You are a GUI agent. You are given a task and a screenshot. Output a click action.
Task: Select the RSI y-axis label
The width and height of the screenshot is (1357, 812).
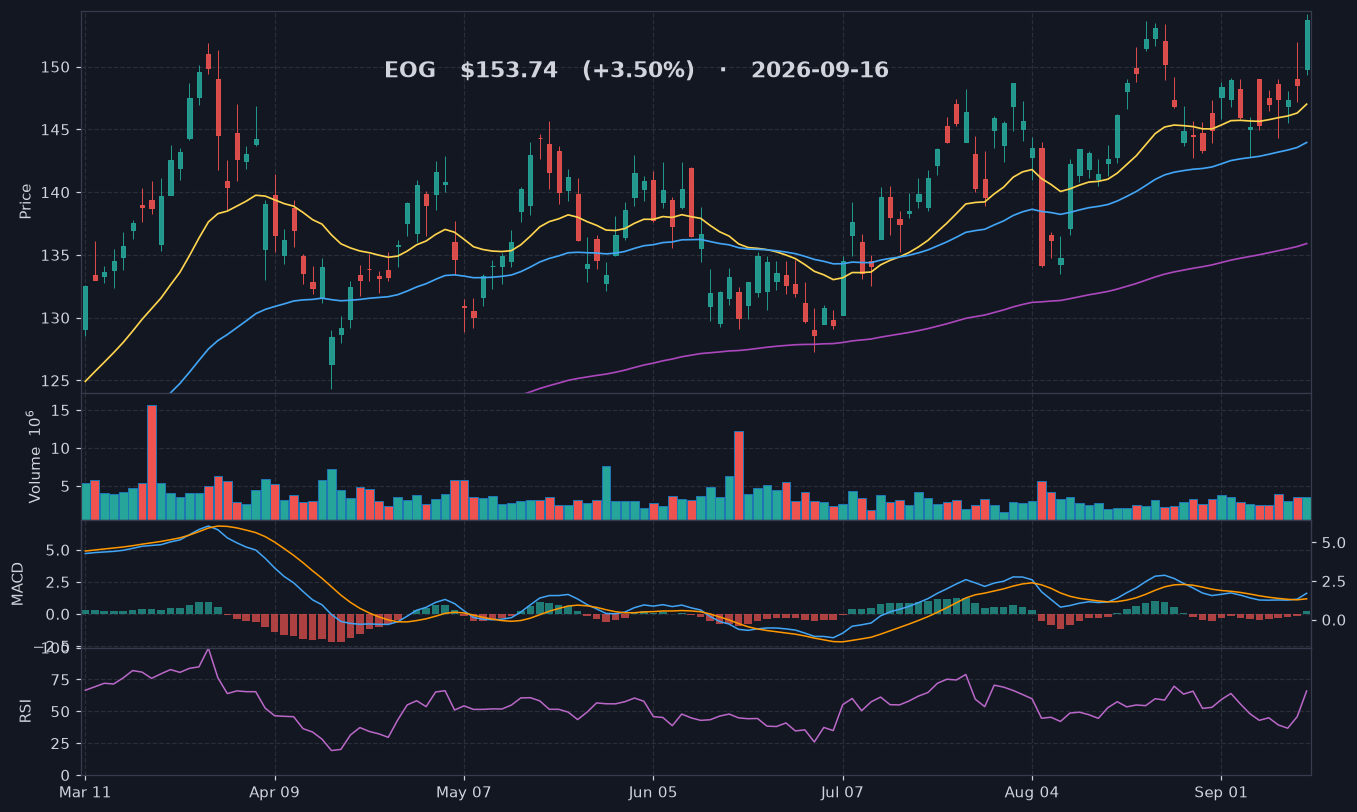tap(26, 711)
